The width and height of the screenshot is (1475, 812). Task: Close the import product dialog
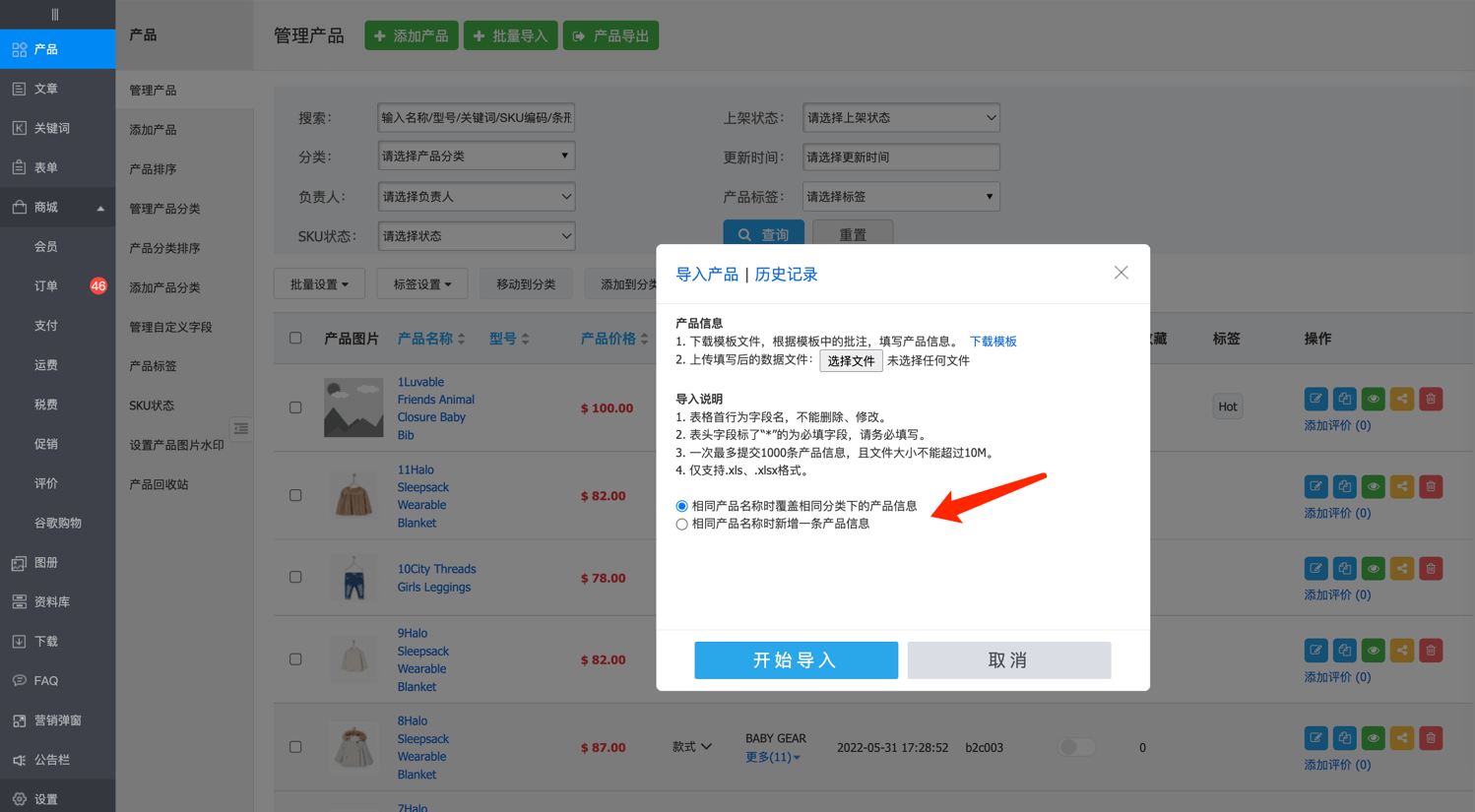tap(1121, 273)
